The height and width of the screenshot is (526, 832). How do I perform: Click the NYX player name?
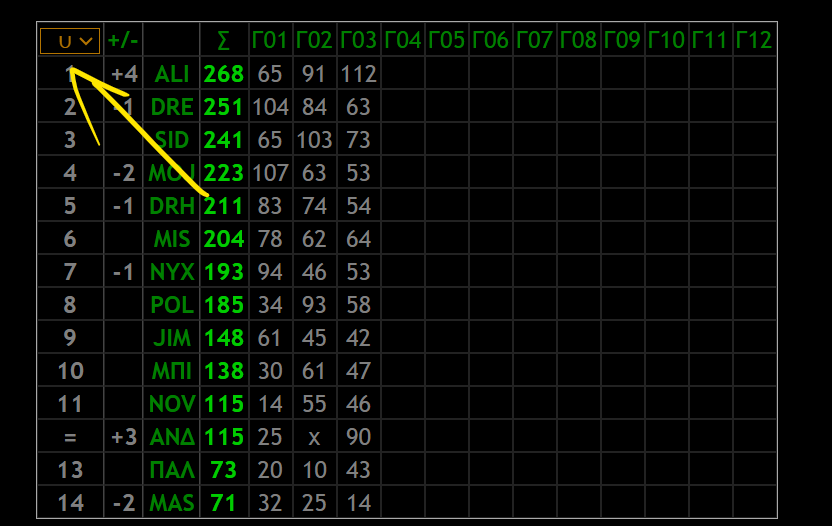click(172, 272)
